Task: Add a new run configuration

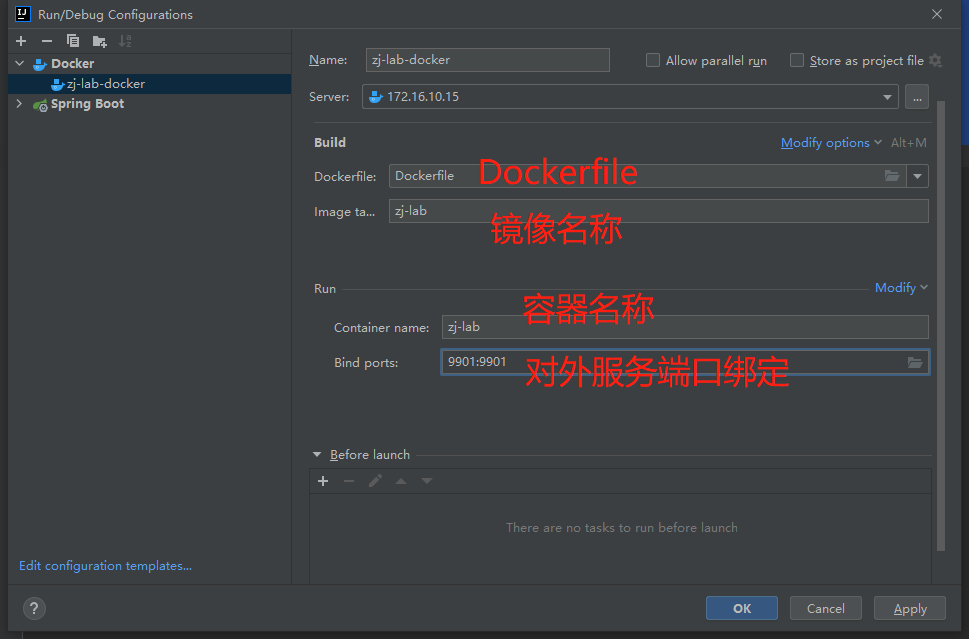Action: point(21,41)
